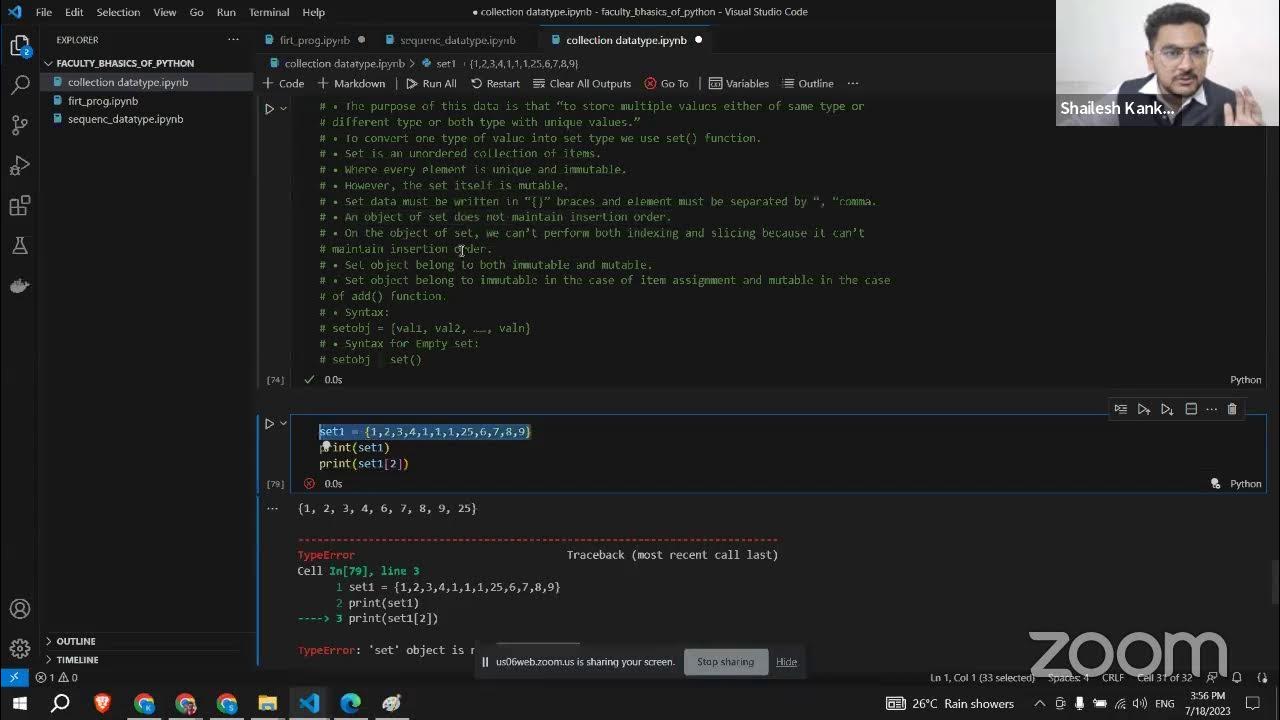Clear All Outputs in notebook
This screenshot has width=1280, height=720.
[582, 83]
